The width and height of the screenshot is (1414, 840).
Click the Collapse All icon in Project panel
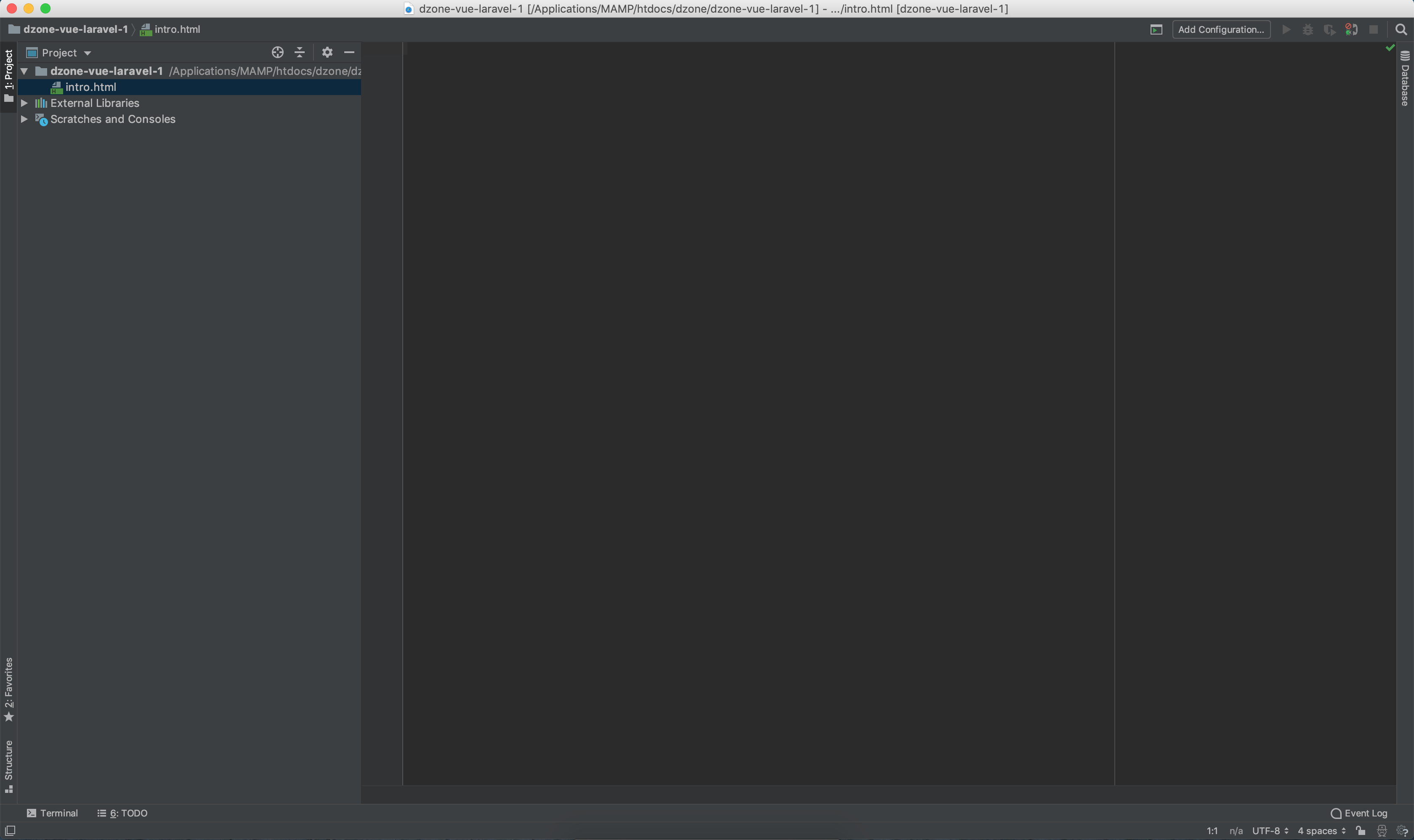(300, 52)
